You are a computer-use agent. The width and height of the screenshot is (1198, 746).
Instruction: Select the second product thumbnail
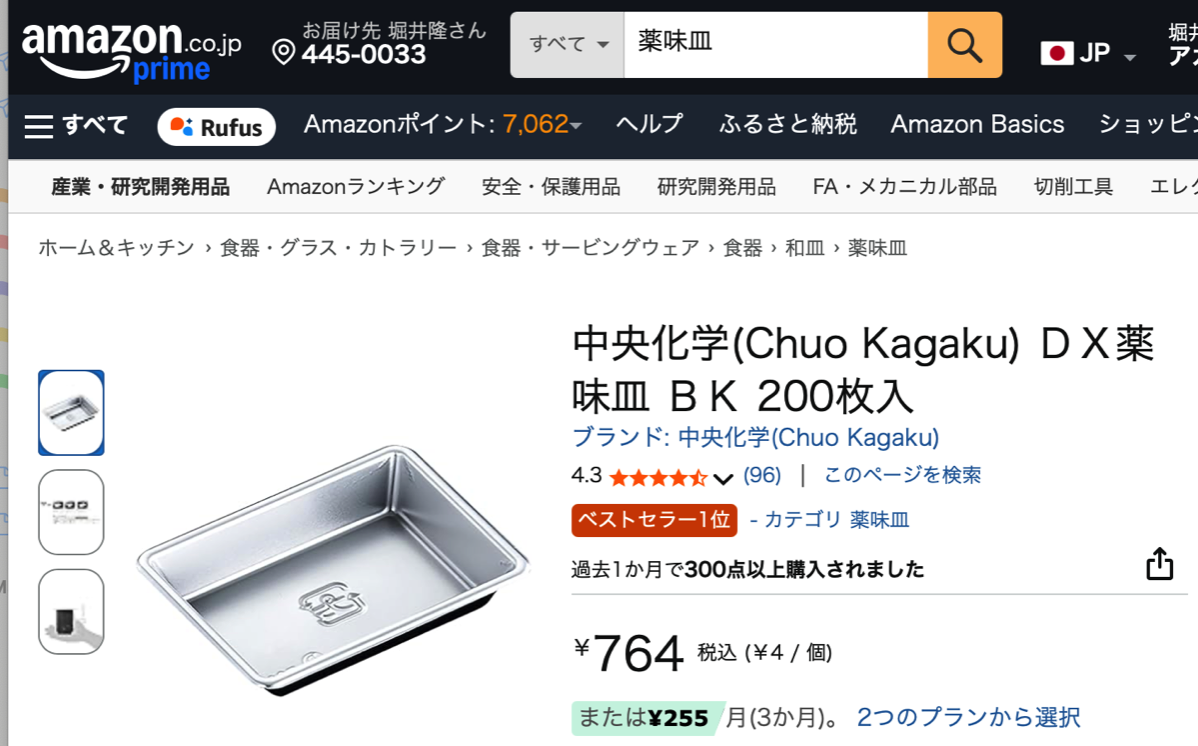coord(71,512)
